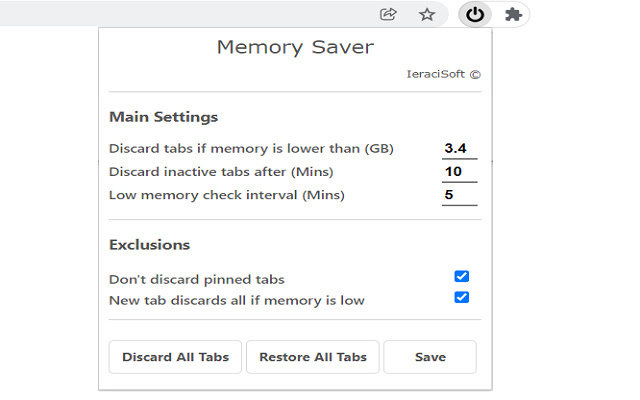Image resolution: width=640 pixels, height=400 pixels.
Task: Focus the memory threshold GB field
Action: 459,148
